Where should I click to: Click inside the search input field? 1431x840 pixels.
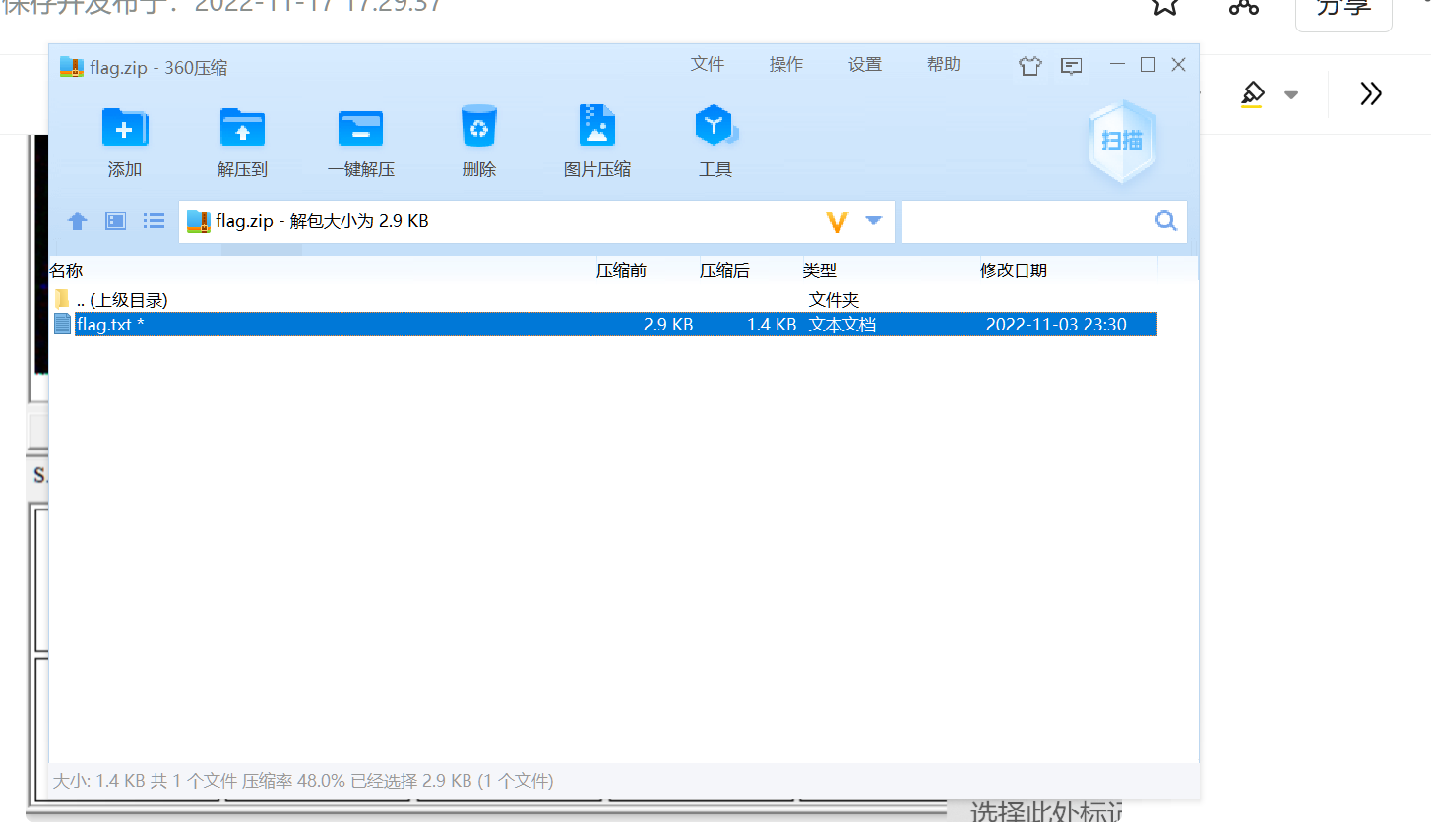point(1024,221)
